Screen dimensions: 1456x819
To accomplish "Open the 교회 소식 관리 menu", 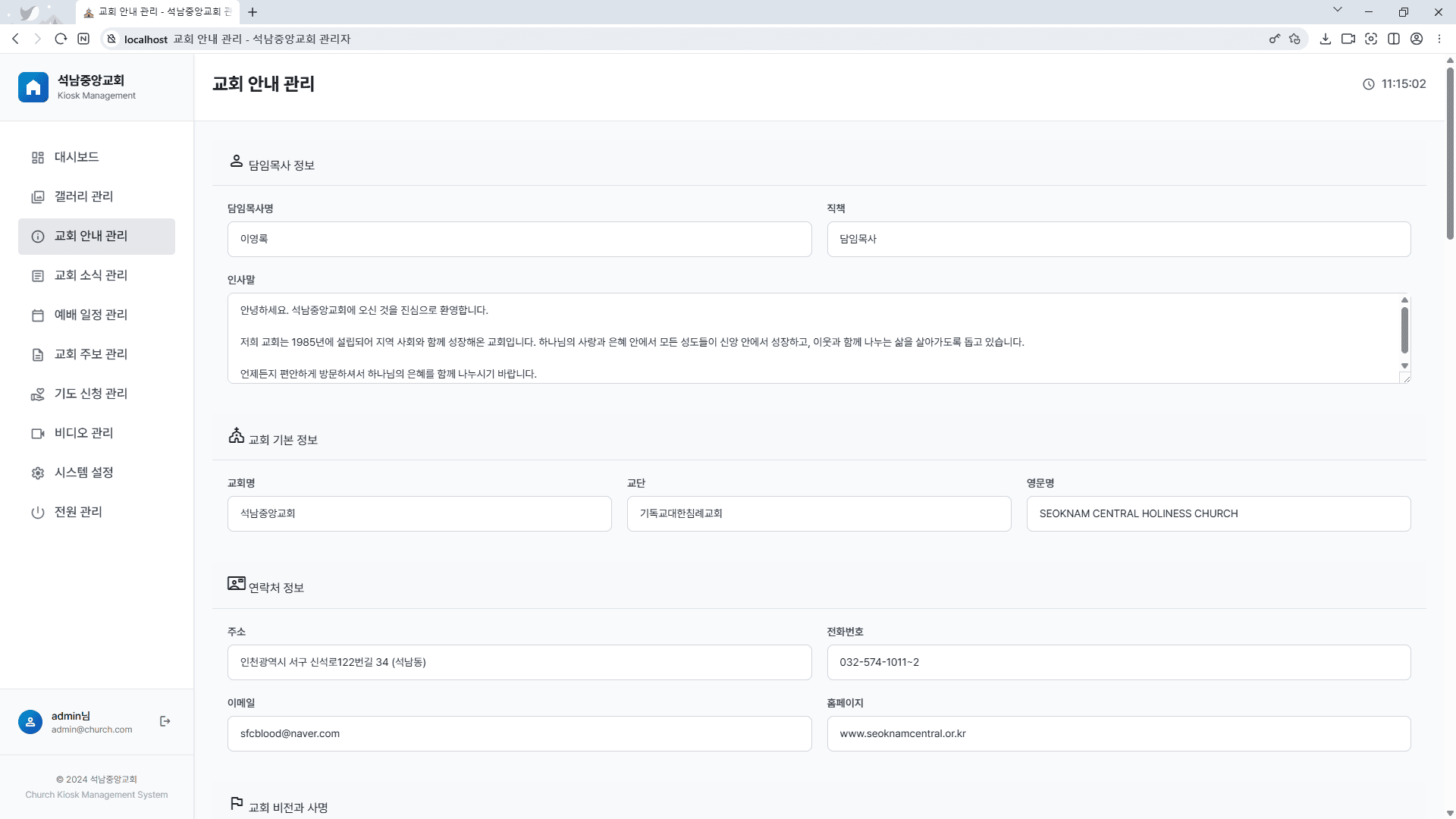I will click(90, 275).
